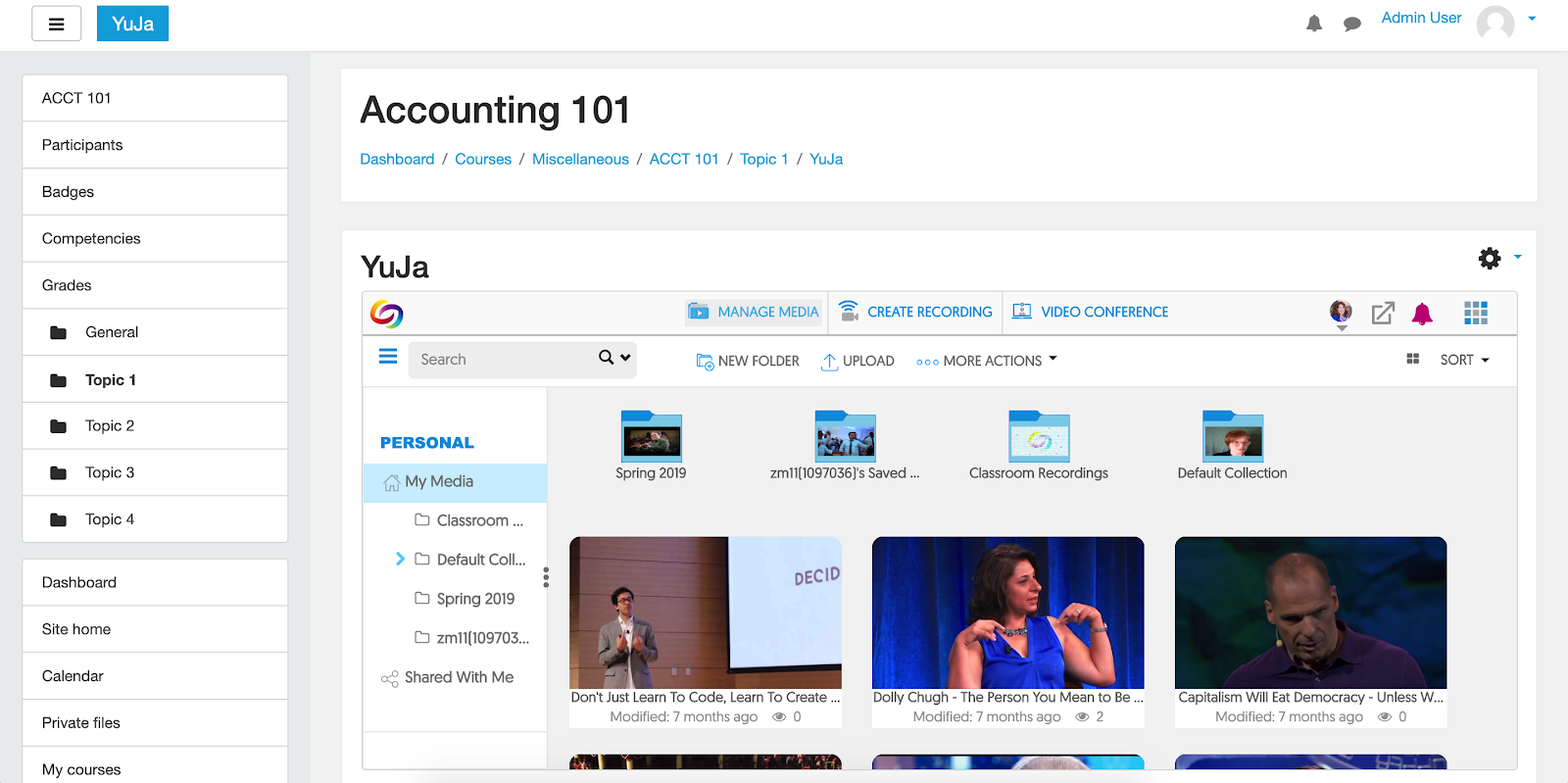This screenshot has height=783, width=1568.
Task: Open Competencies in the side menu
Action: point(155,238)
